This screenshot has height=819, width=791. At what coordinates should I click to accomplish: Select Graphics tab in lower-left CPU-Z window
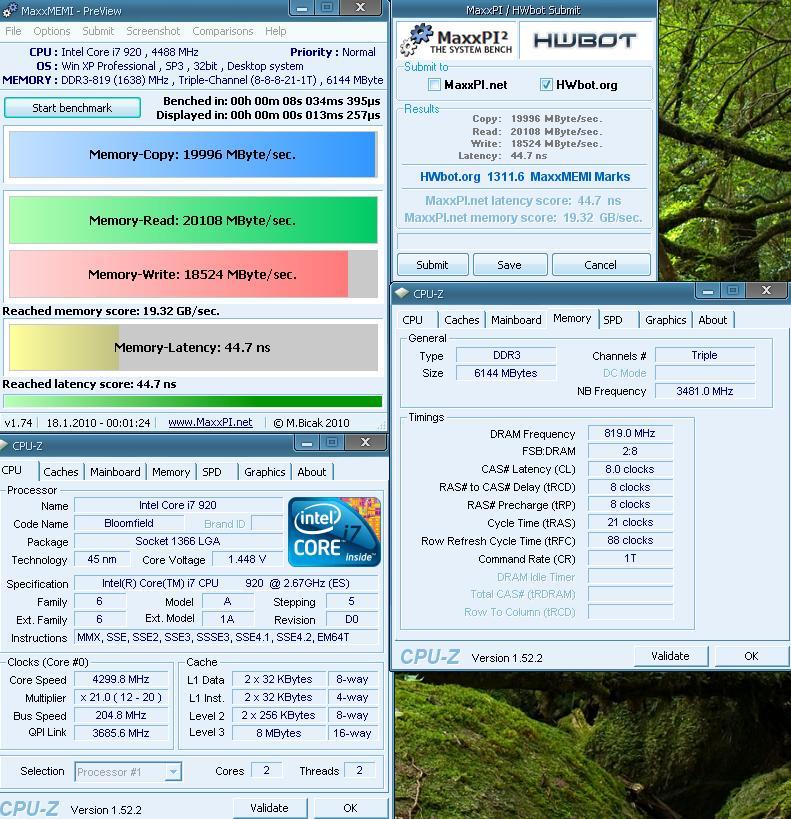[x=264, y=472]
